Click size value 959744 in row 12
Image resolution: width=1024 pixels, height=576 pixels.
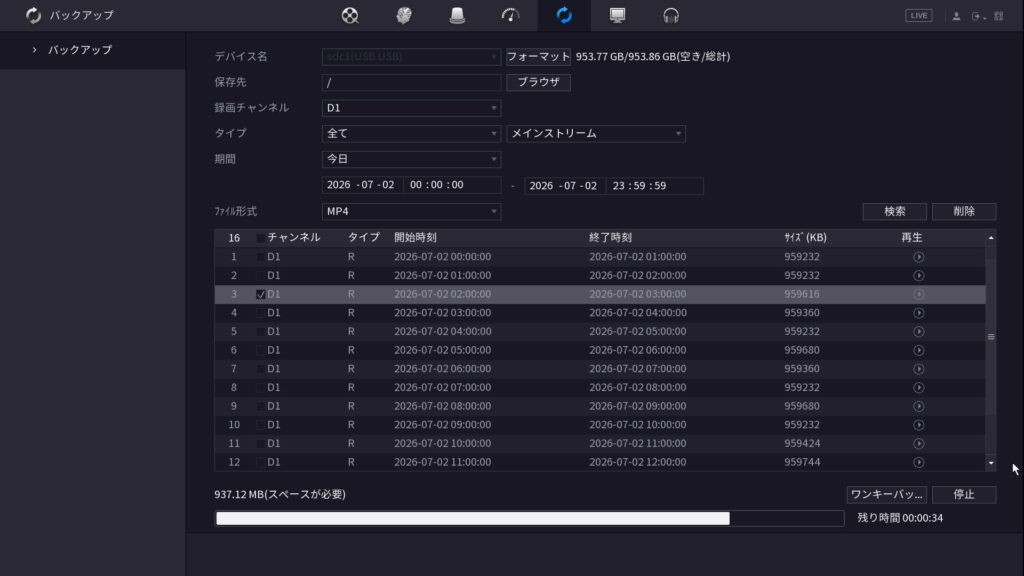[x=802, y=462]
